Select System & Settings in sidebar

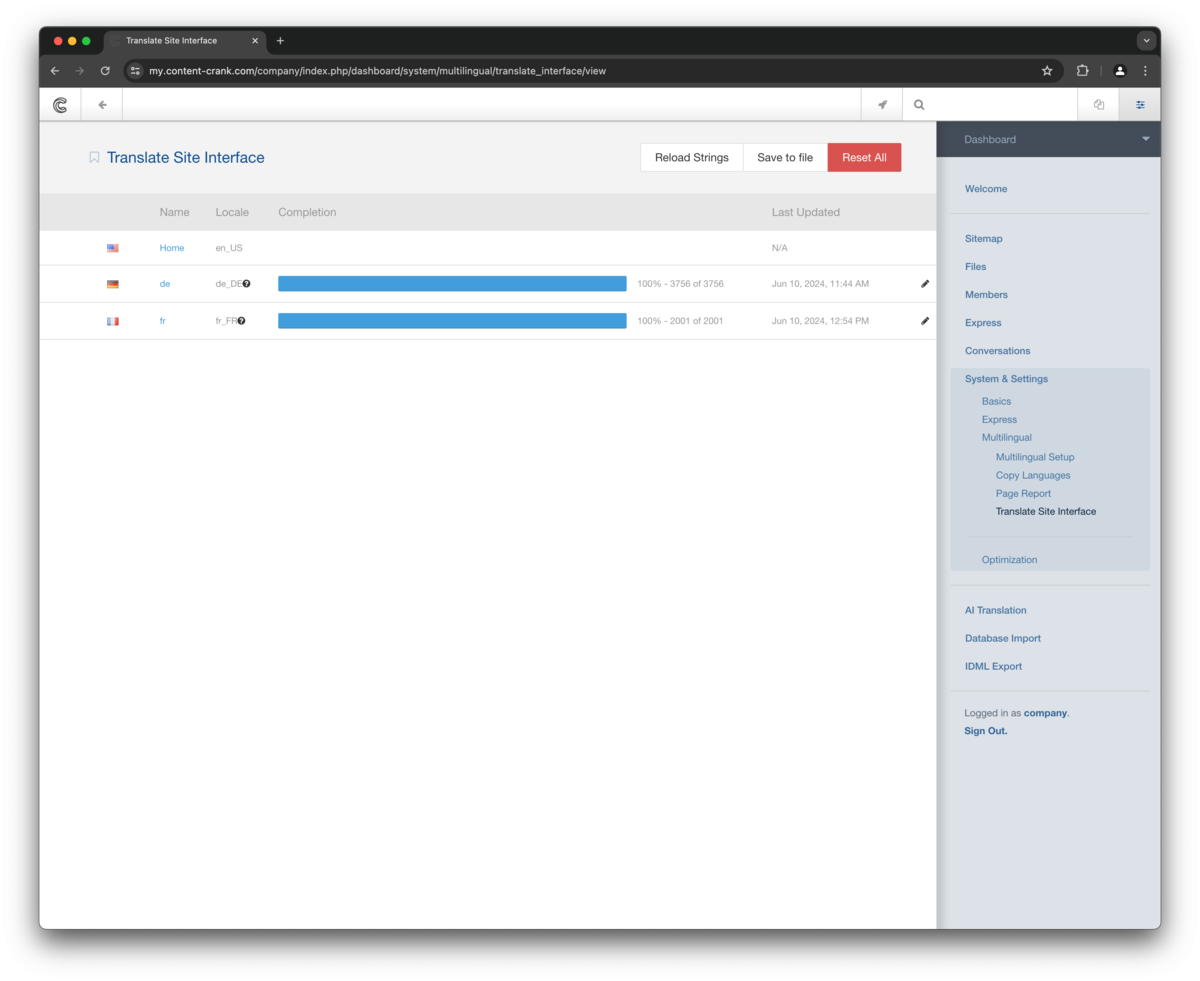[1006, 379]
